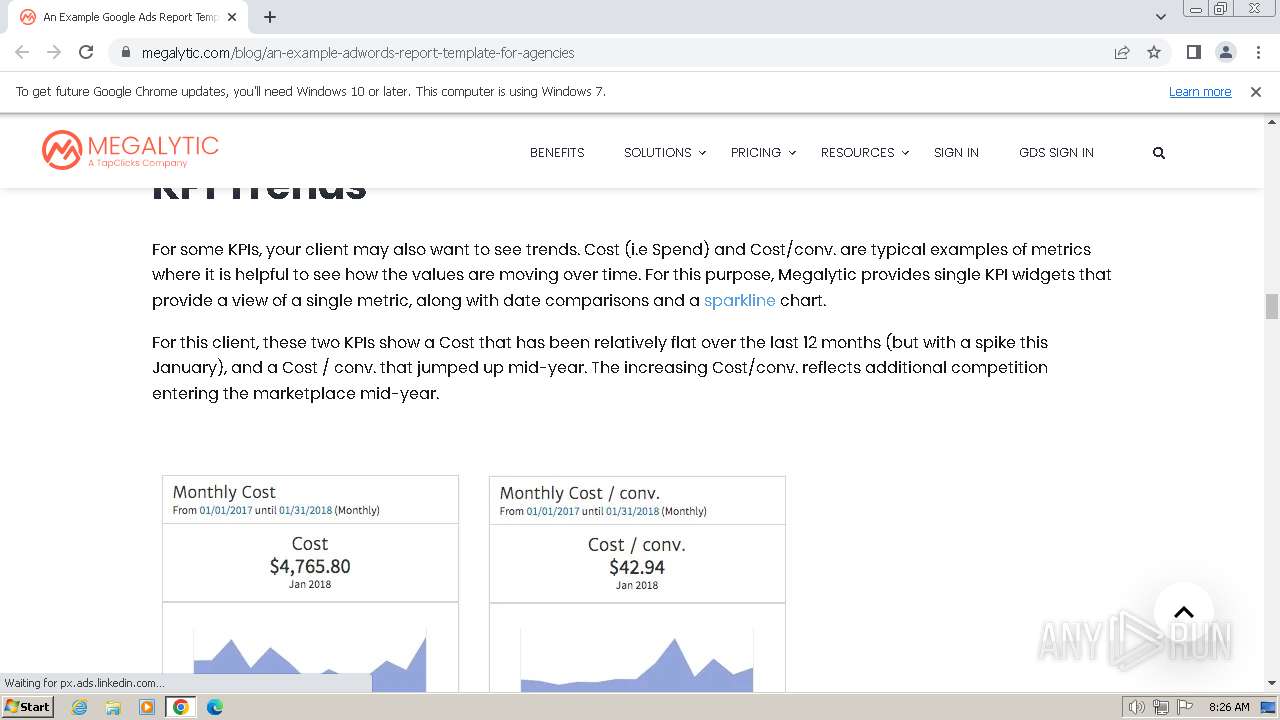Click the Monthly Cost / conv. widget title
The width and height of the screenshot is (1280, 720).
(580, 493)
